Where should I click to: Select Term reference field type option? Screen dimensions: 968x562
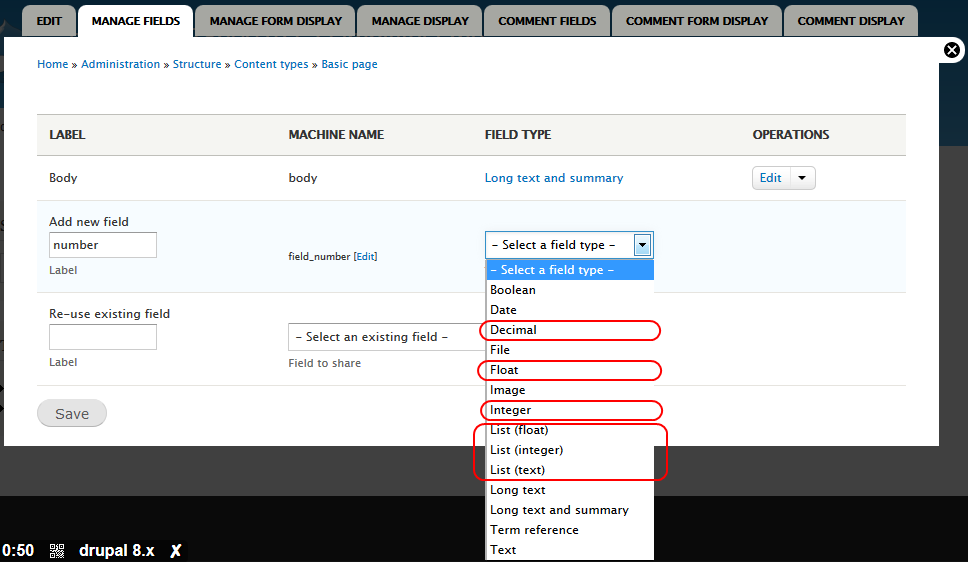coord(534,530)
